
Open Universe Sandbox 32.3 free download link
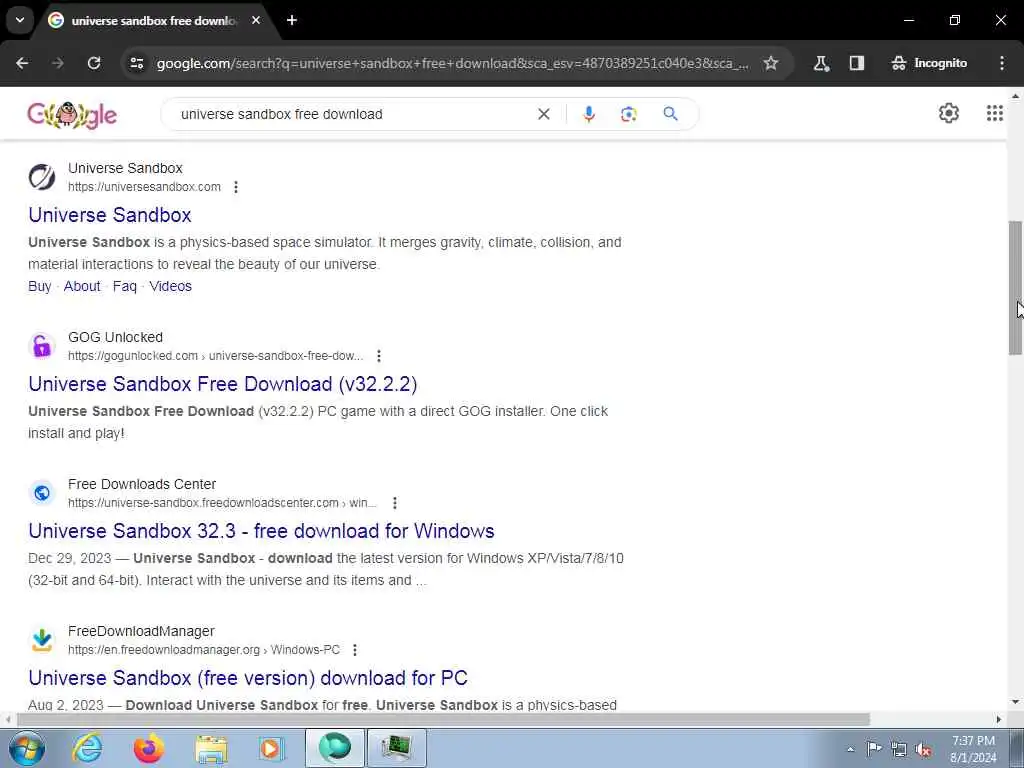pyautogui.click(x=261, y=531)
